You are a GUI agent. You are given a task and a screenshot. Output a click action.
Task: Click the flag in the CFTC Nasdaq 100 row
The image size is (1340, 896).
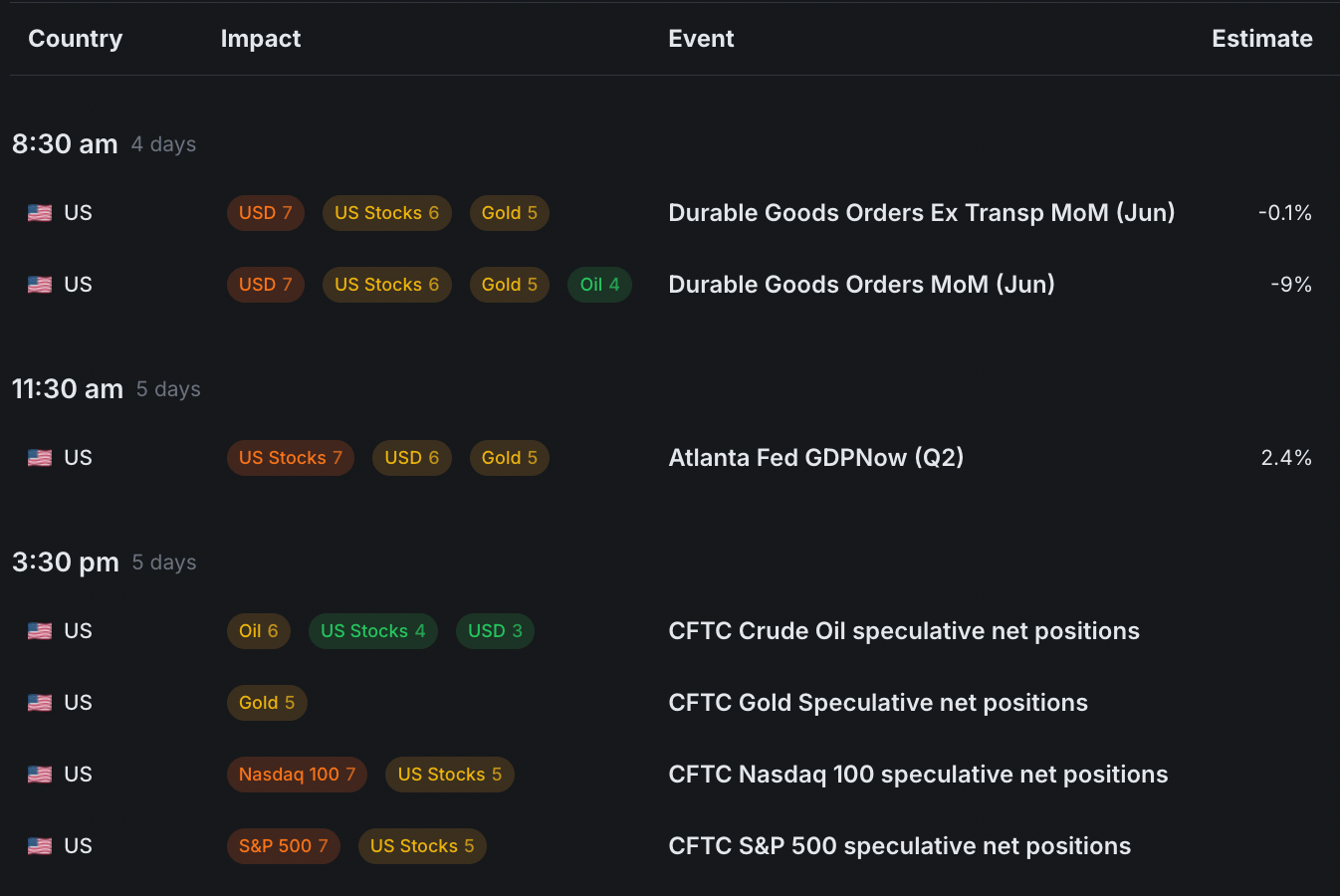click(40, 775)
